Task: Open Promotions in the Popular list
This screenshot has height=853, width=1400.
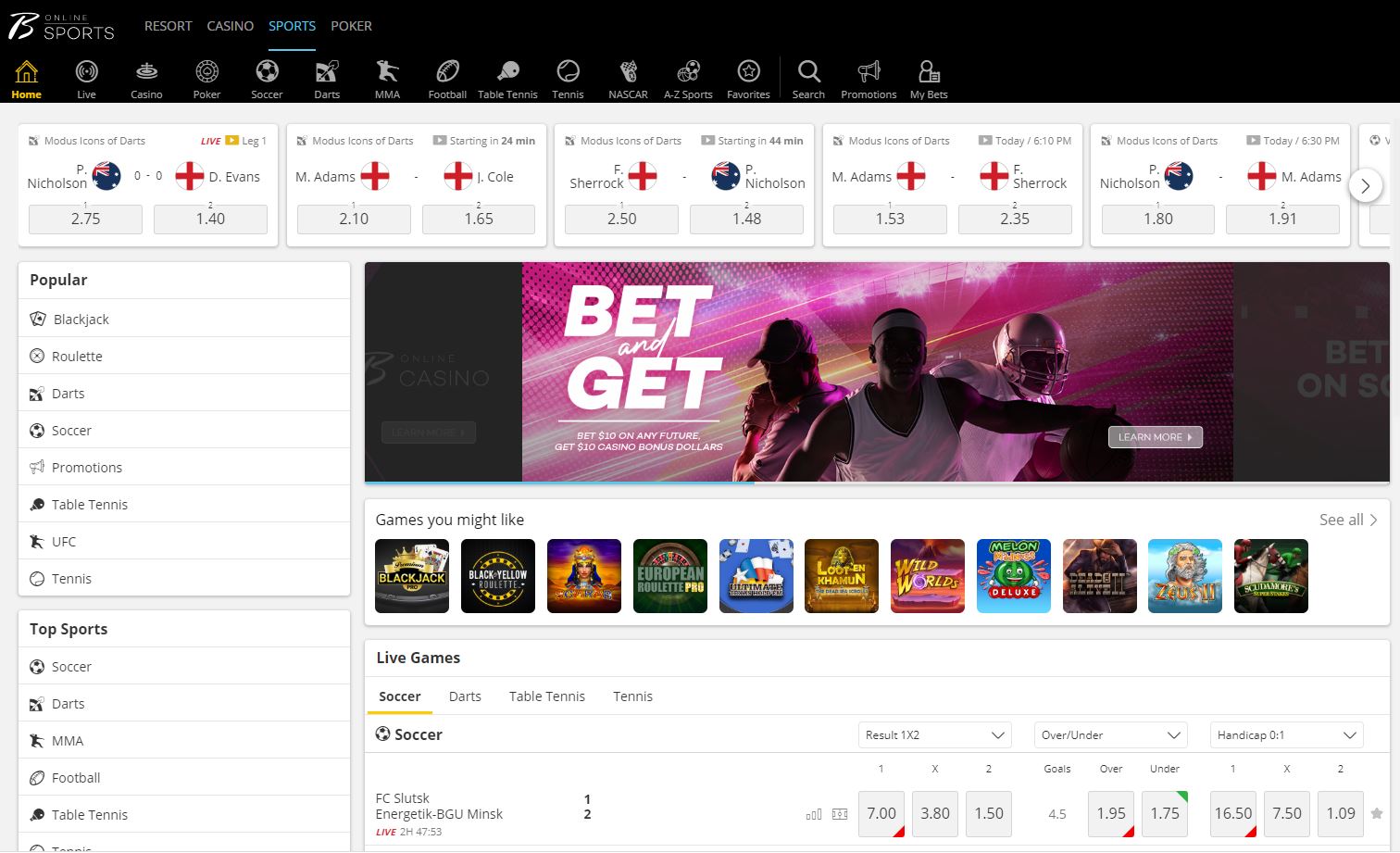Action: [x=184, y=467]
